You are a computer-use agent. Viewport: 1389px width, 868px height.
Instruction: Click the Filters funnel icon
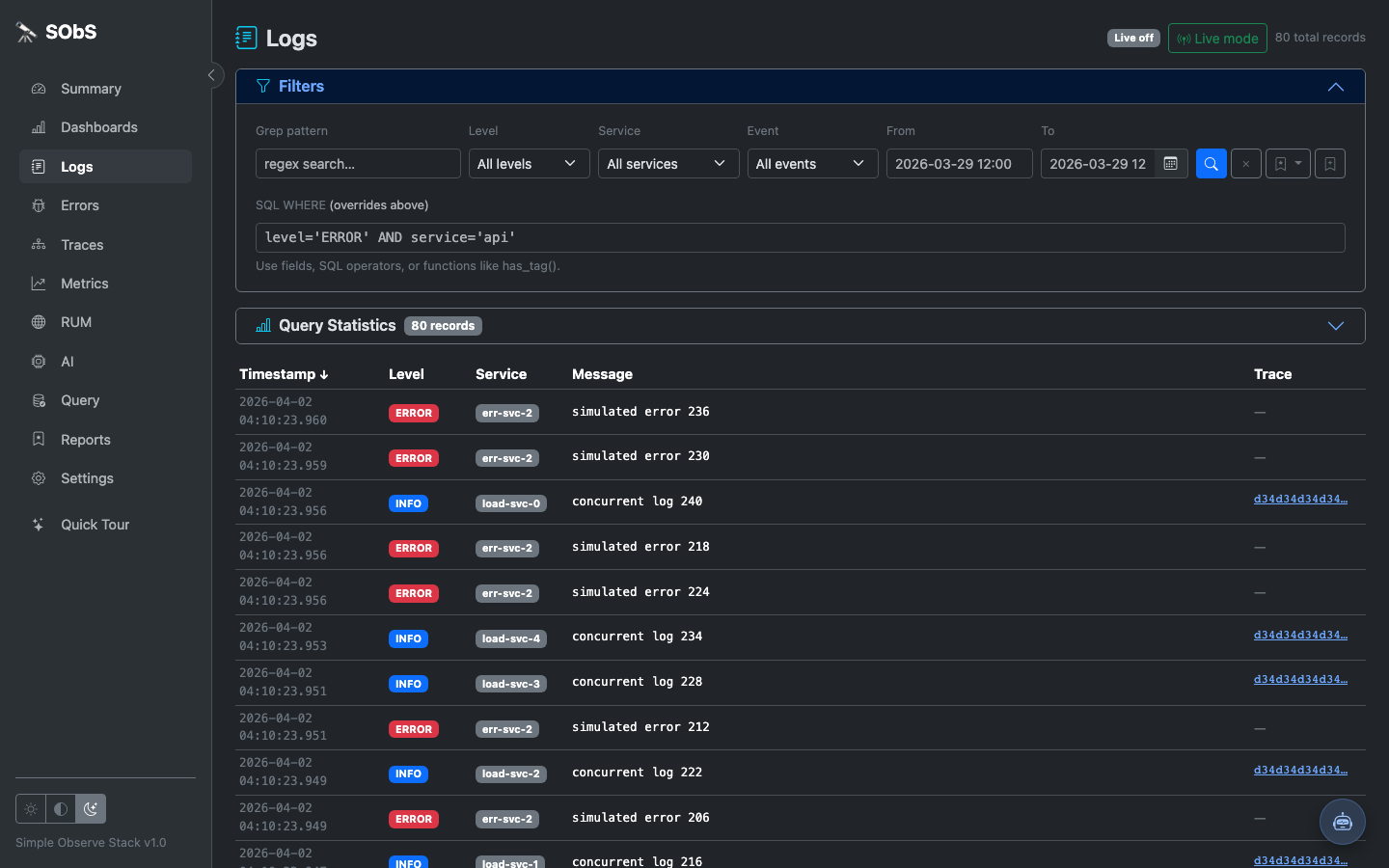tap(263, 86)
